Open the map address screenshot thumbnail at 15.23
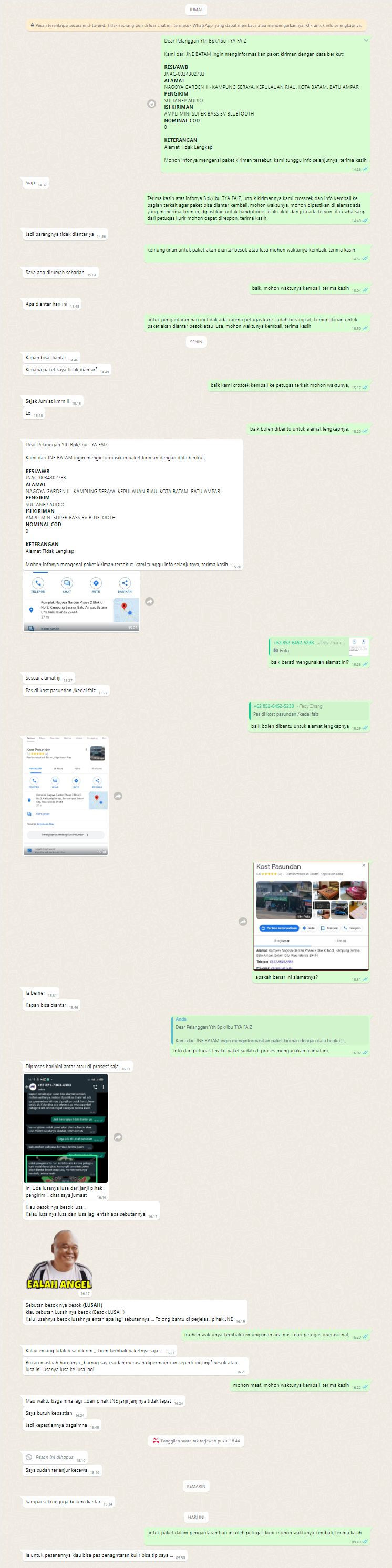Image resolution: width=392 pixels, height=1568 pixels. pyautogui.click(x=81, y=601)
